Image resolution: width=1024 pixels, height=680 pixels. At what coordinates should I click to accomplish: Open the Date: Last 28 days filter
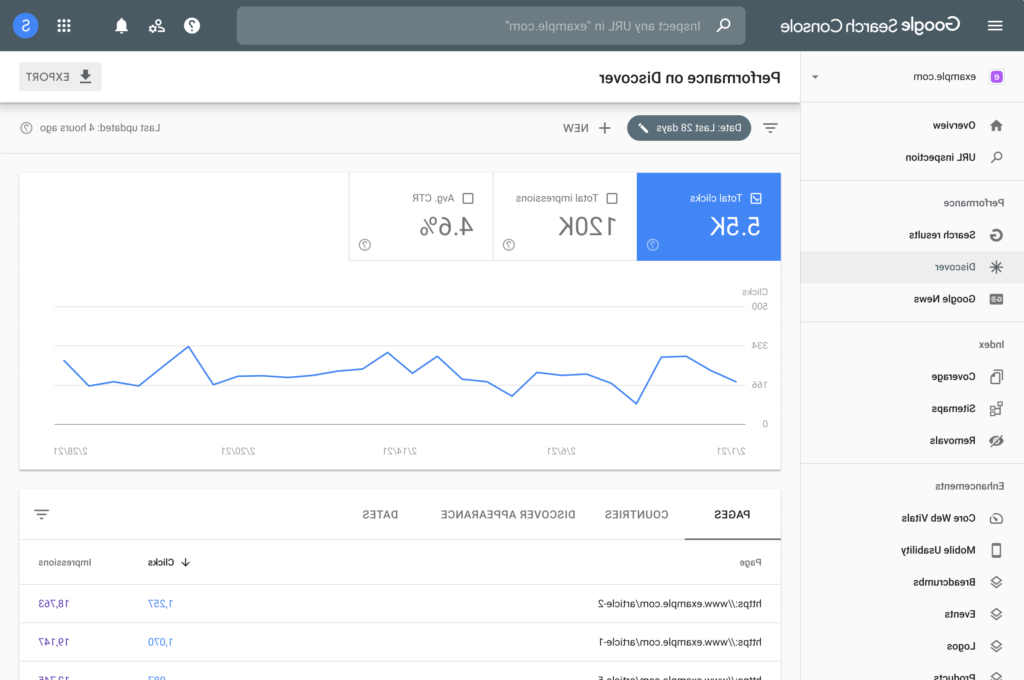click(x=688, y=128)
